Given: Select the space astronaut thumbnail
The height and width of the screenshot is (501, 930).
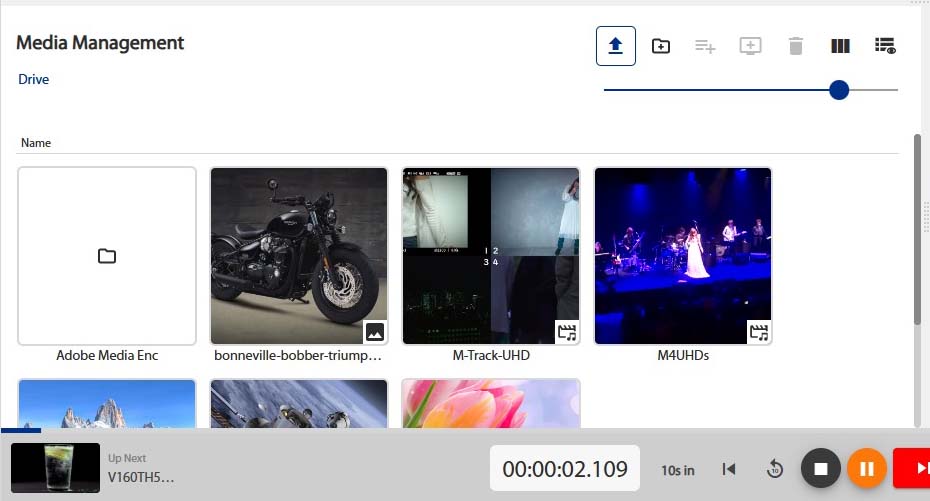Looking at the screenshot, I should click(299, 403).
